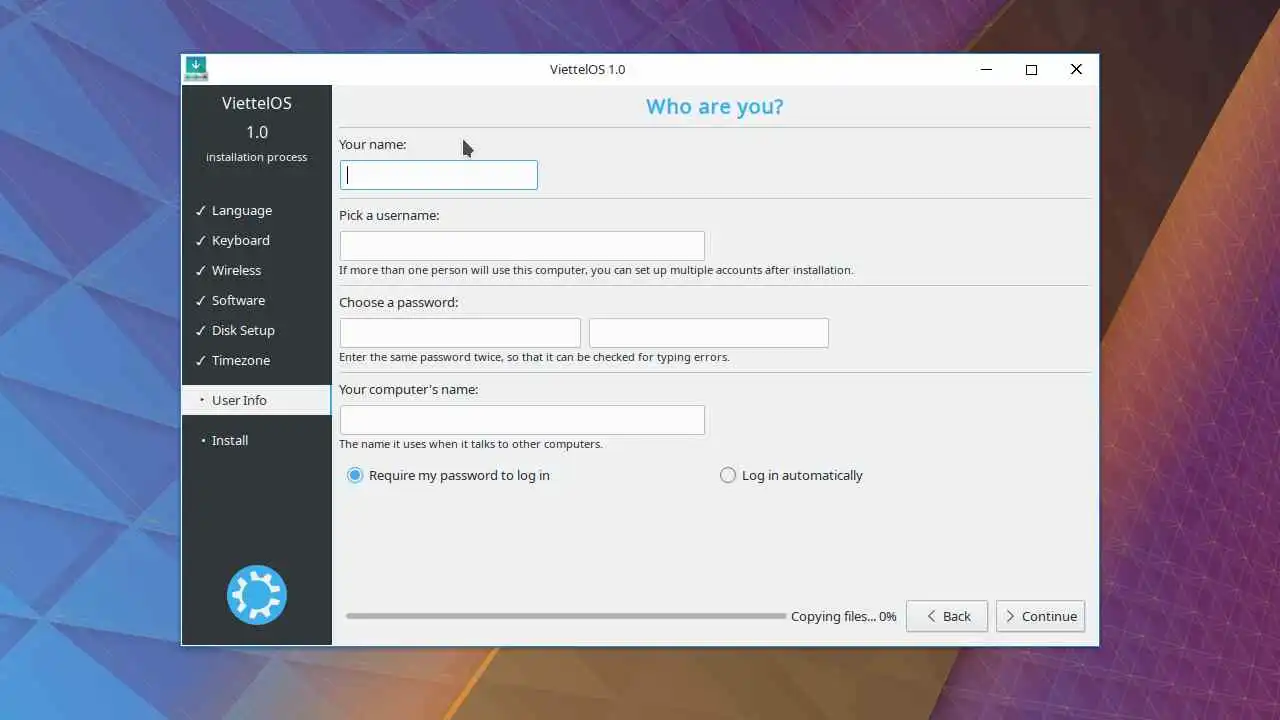Click the Copying files progress bar

(x=566, y=616)
